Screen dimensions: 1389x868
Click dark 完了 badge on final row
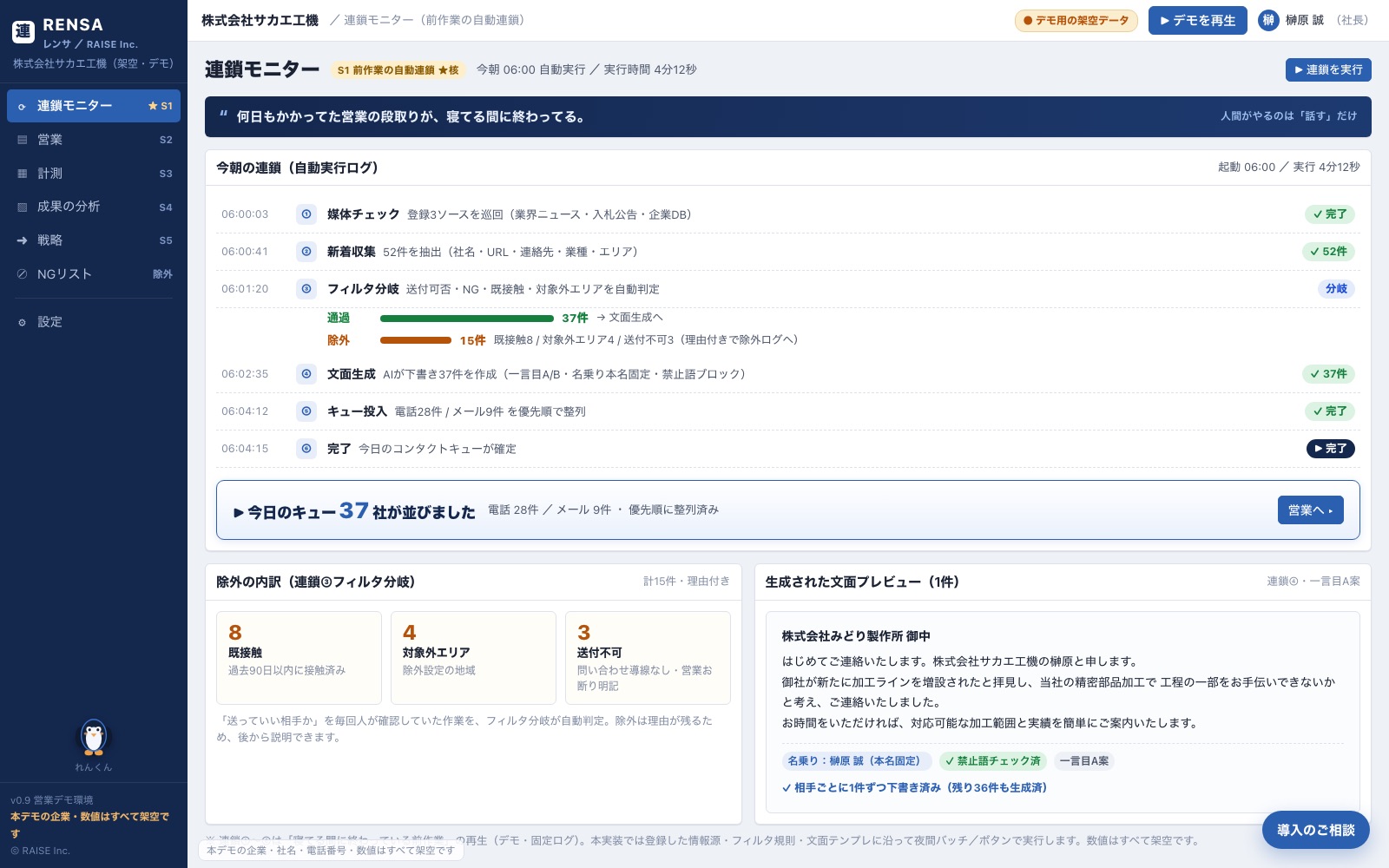(1330, 449)
